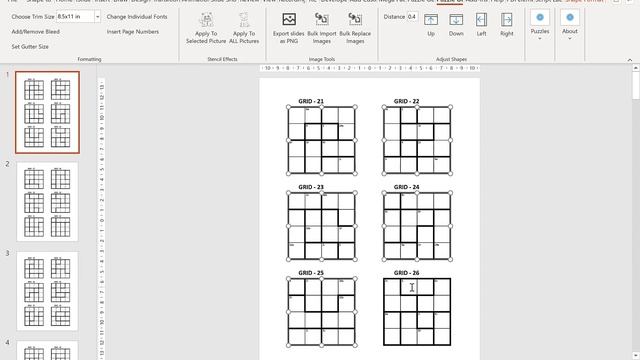Select the puzzle grid under GRID - 22
Image resolution: width=640 pixels, height=360 pixels.
coord(417,140)
